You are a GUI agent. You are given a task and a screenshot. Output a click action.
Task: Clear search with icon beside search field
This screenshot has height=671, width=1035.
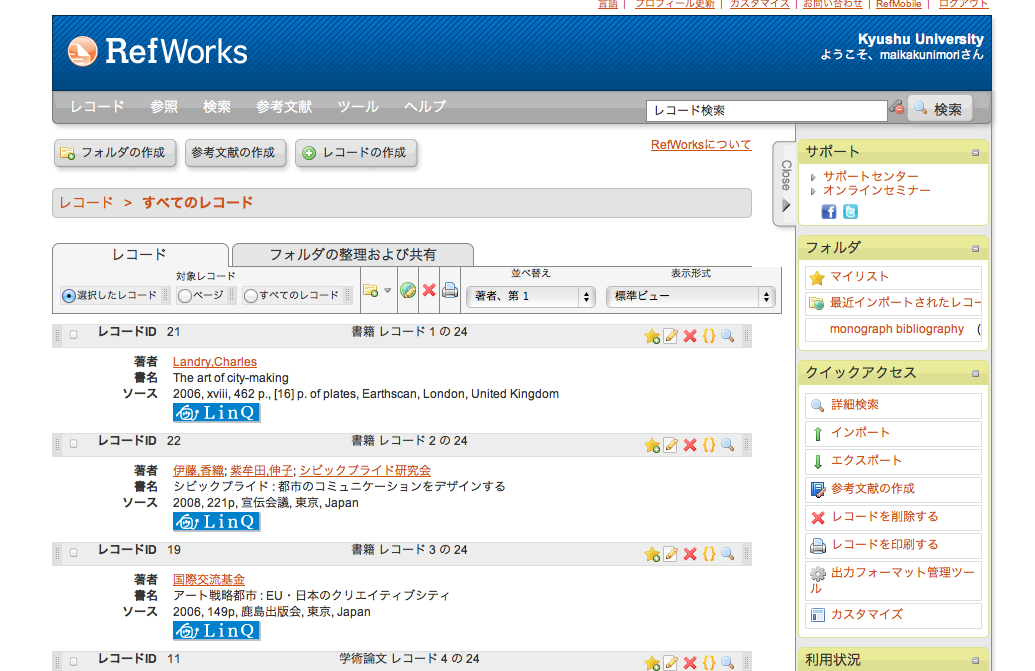pyautogui.click(x=896, y=108)
